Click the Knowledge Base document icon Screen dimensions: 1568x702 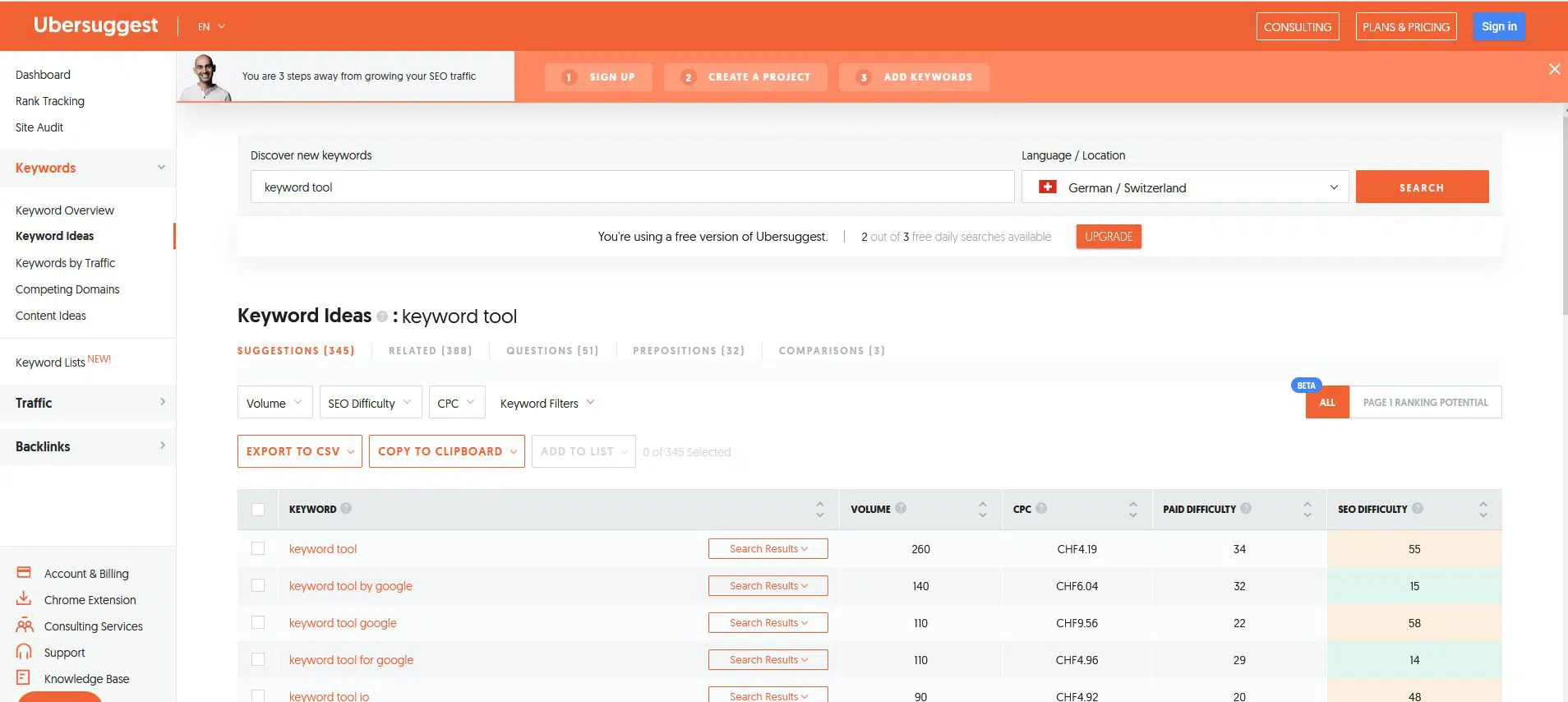(x=23, y=677)
